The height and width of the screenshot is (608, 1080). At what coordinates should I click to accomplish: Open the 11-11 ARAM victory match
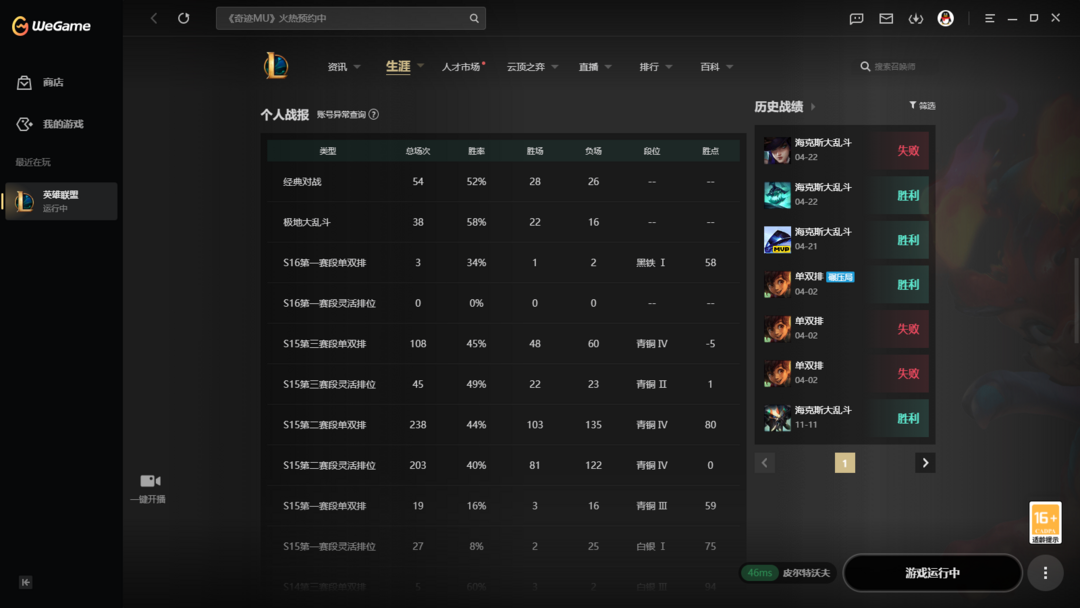846,418
